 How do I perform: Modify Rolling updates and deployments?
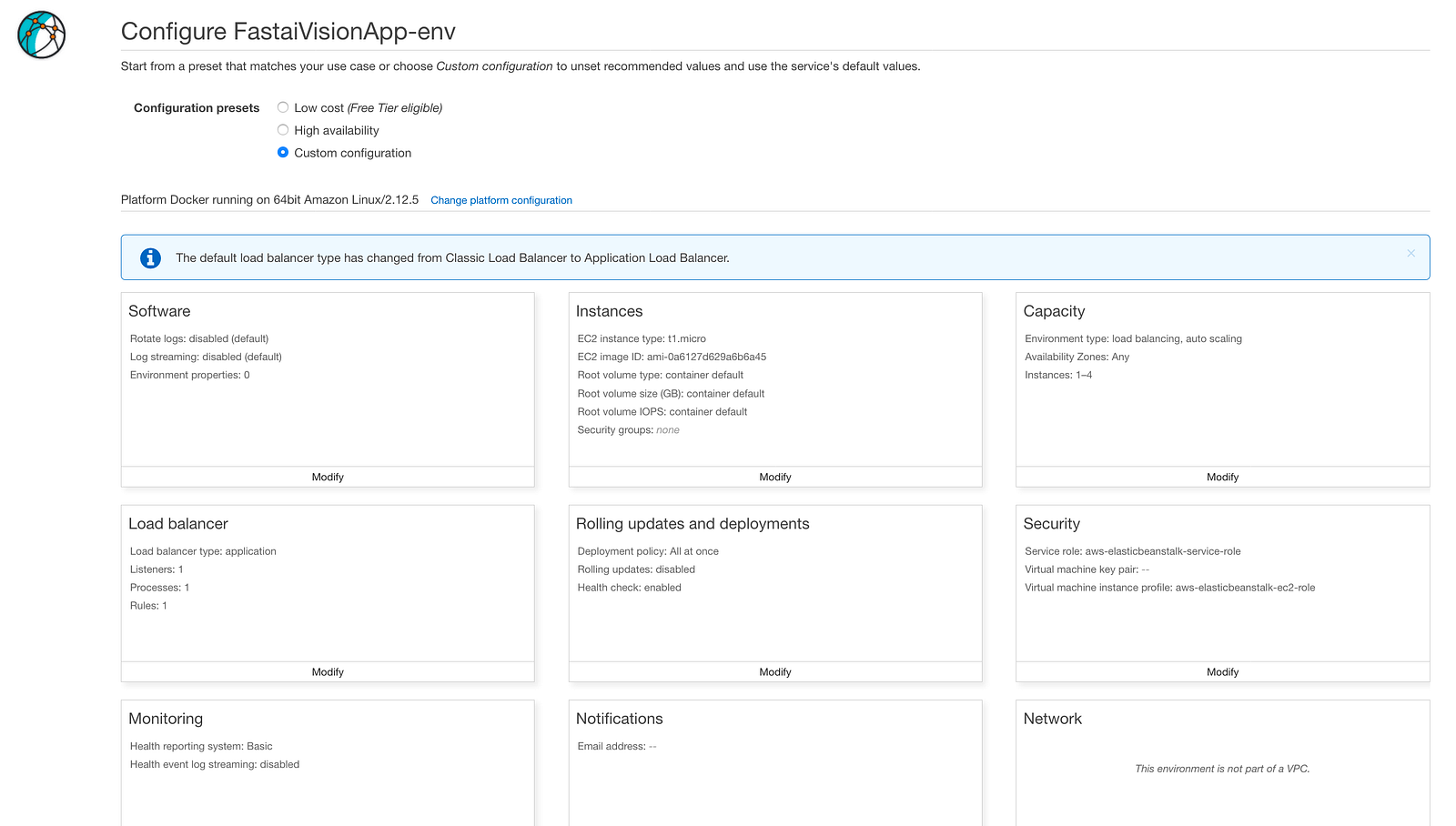(x=774, y=671)
